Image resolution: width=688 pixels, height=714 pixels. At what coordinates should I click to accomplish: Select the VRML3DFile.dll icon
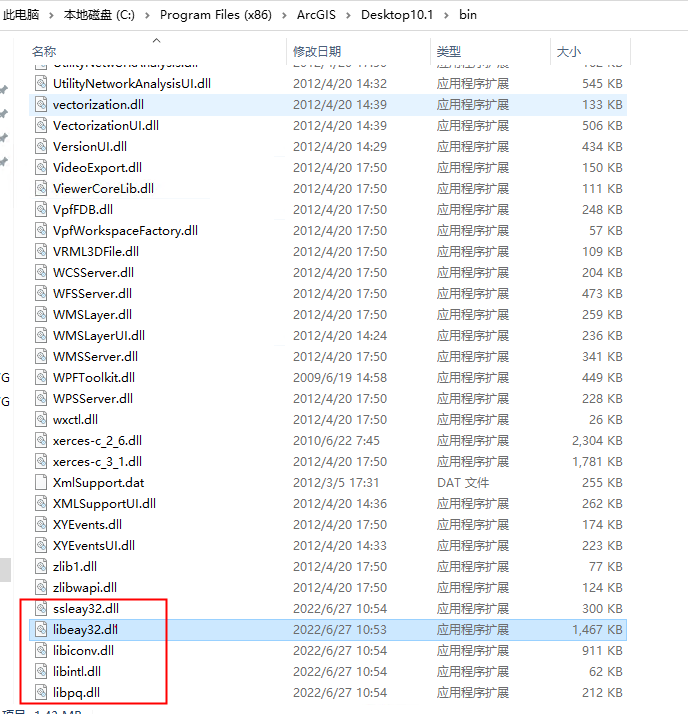(x=41, y=251)
